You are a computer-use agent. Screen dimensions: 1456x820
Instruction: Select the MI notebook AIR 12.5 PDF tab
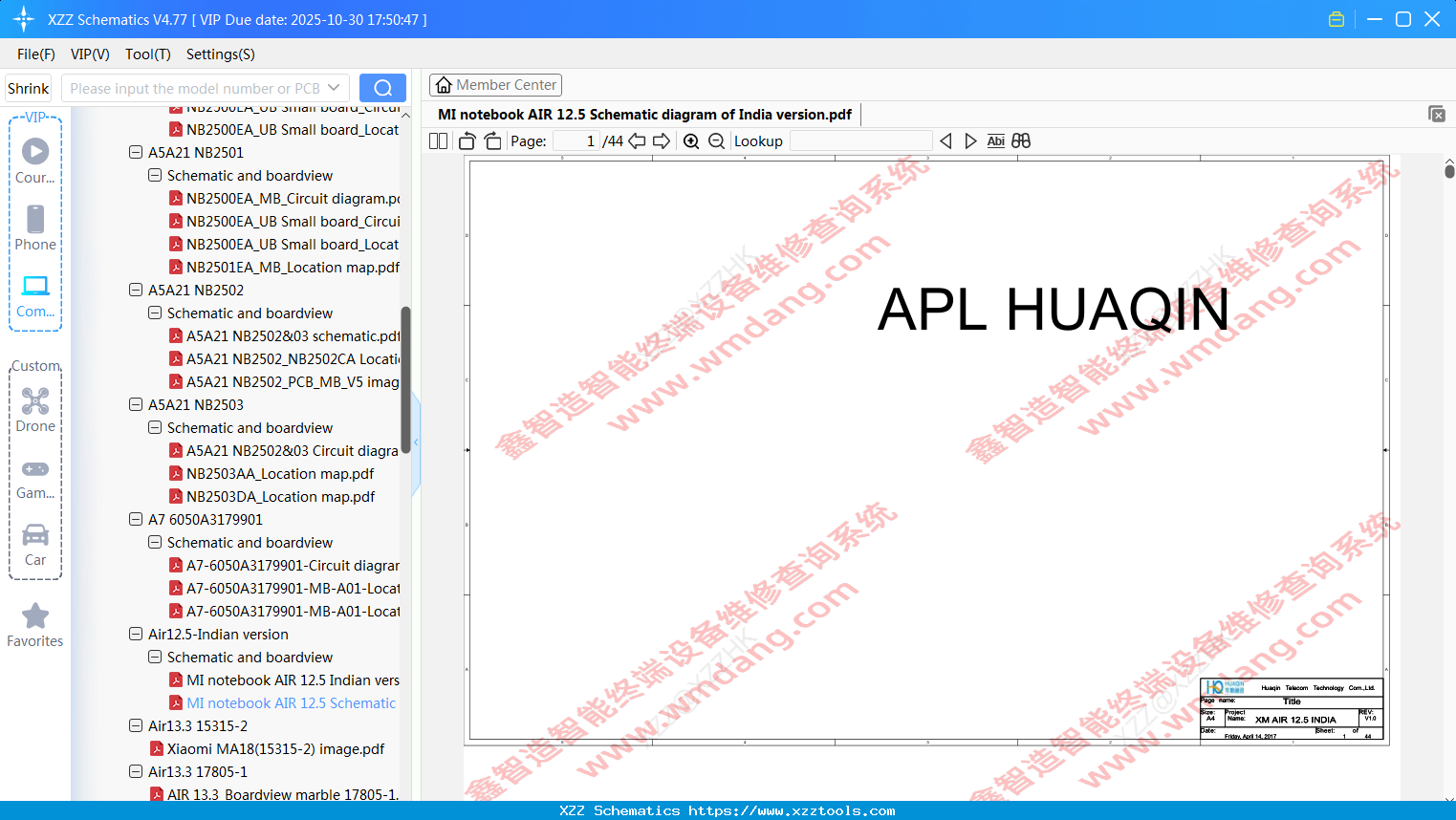tap(644, 115)
